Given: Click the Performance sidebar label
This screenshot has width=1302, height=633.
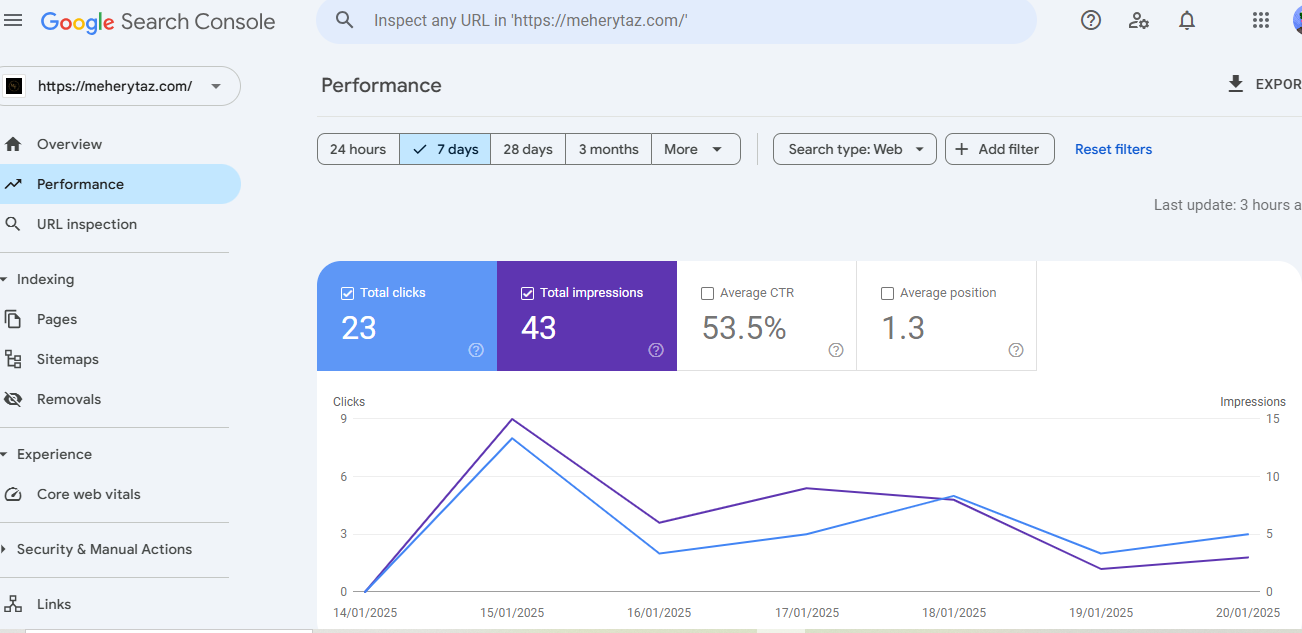Looking at the screenshot, I should coord(80,184).
